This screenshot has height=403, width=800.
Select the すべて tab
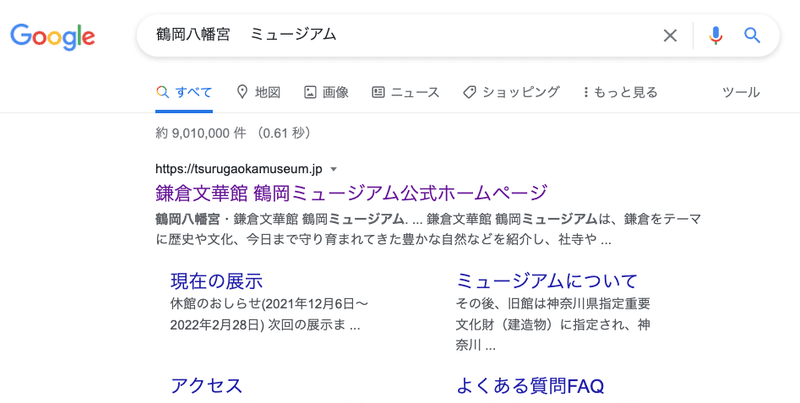[x=184, y=92]
